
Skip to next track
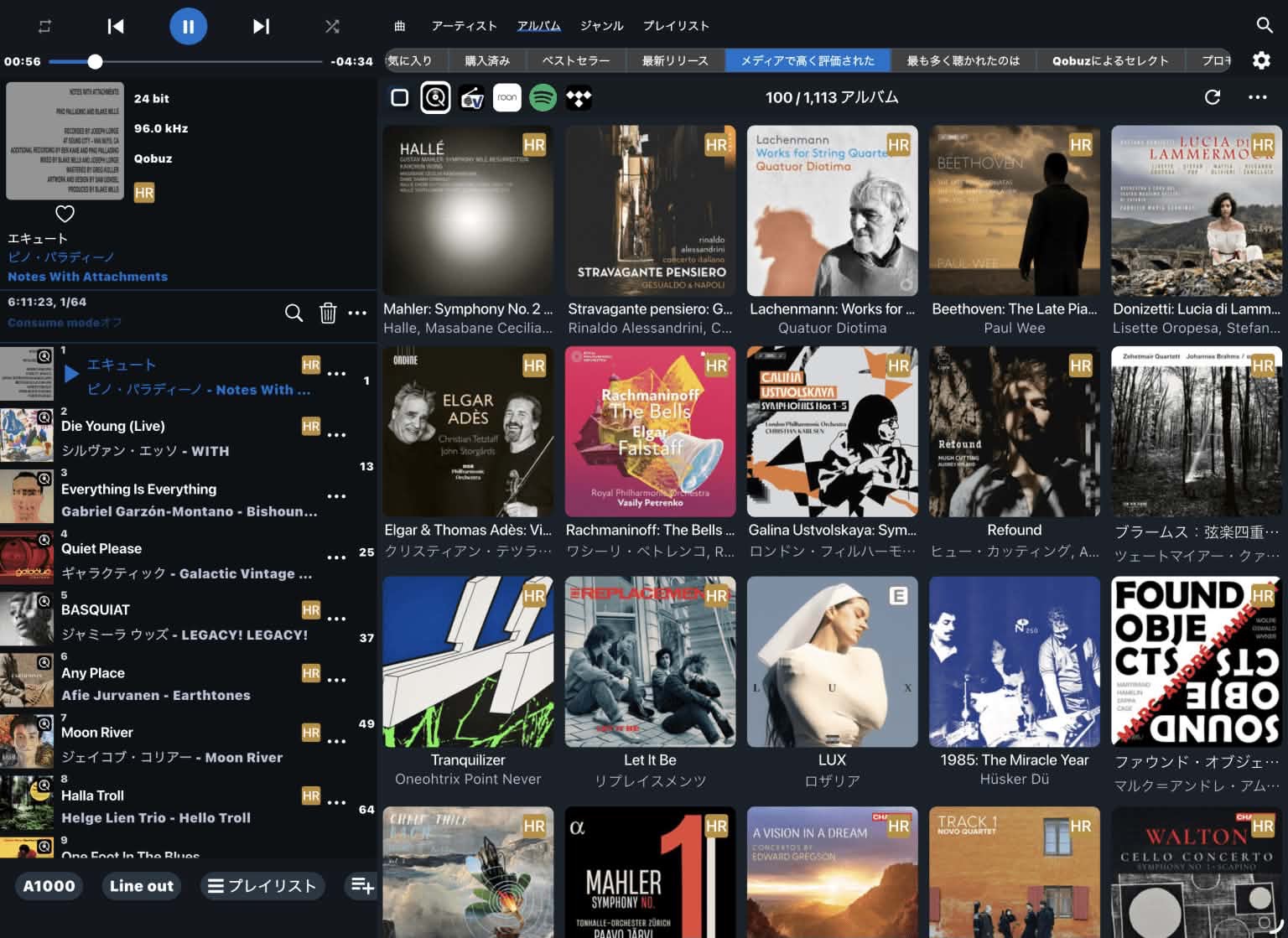[x=261, y=26]
